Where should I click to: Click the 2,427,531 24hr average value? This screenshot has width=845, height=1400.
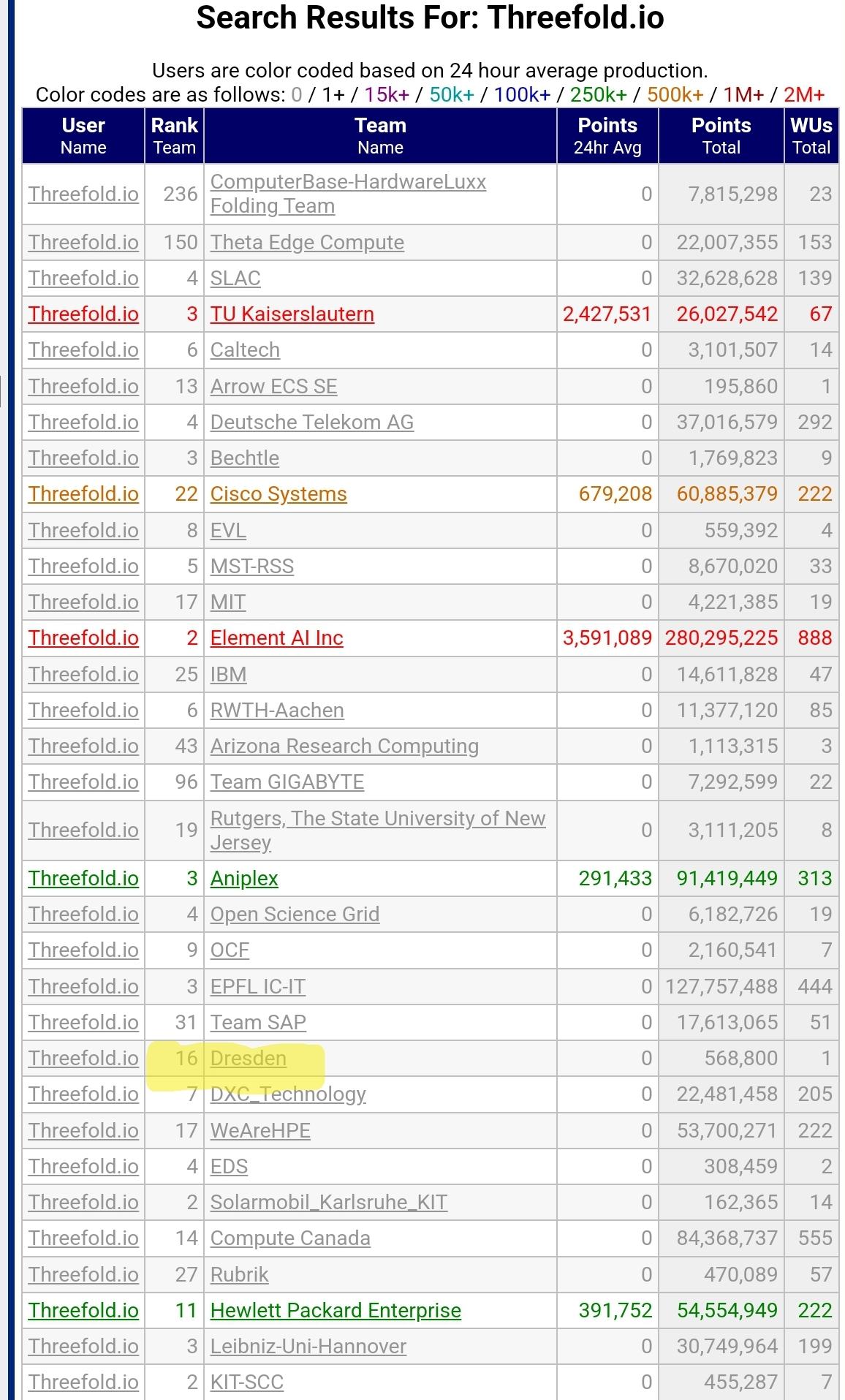coord(607,314)
